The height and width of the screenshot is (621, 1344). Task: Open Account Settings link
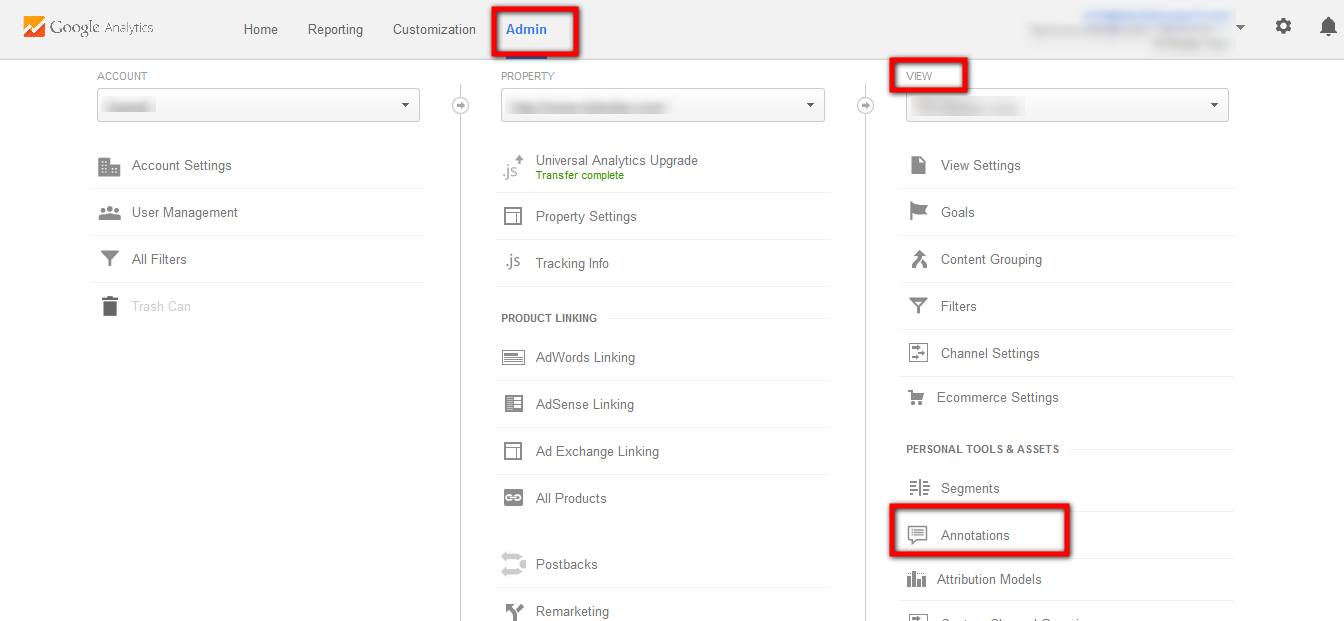(182, 166)
